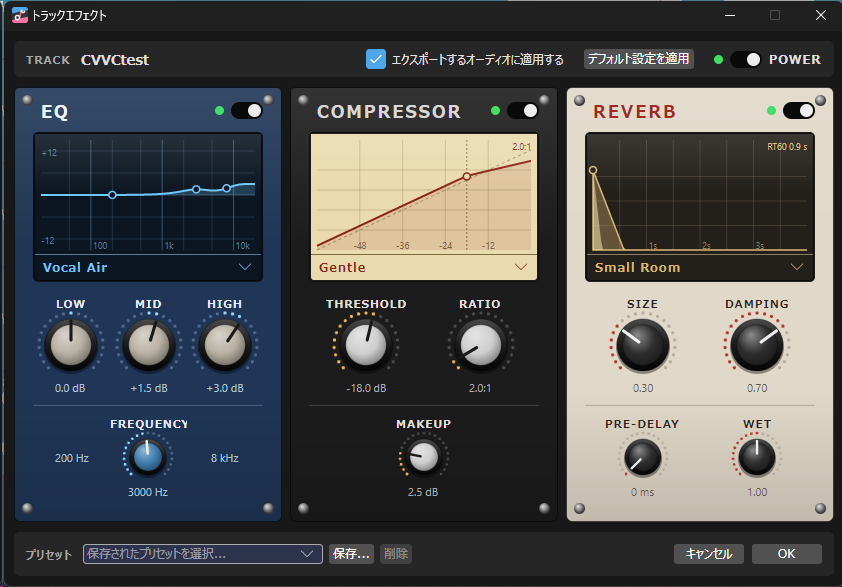Toggle the EQ power switch
The image size is (842, 587).
246,111
